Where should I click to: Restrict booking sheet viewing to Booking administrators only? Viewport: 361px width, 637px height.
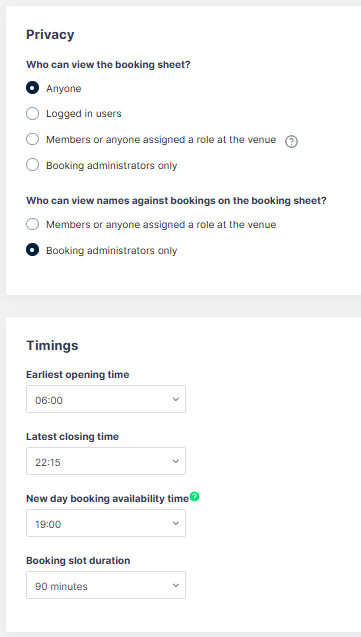(32, 165)
